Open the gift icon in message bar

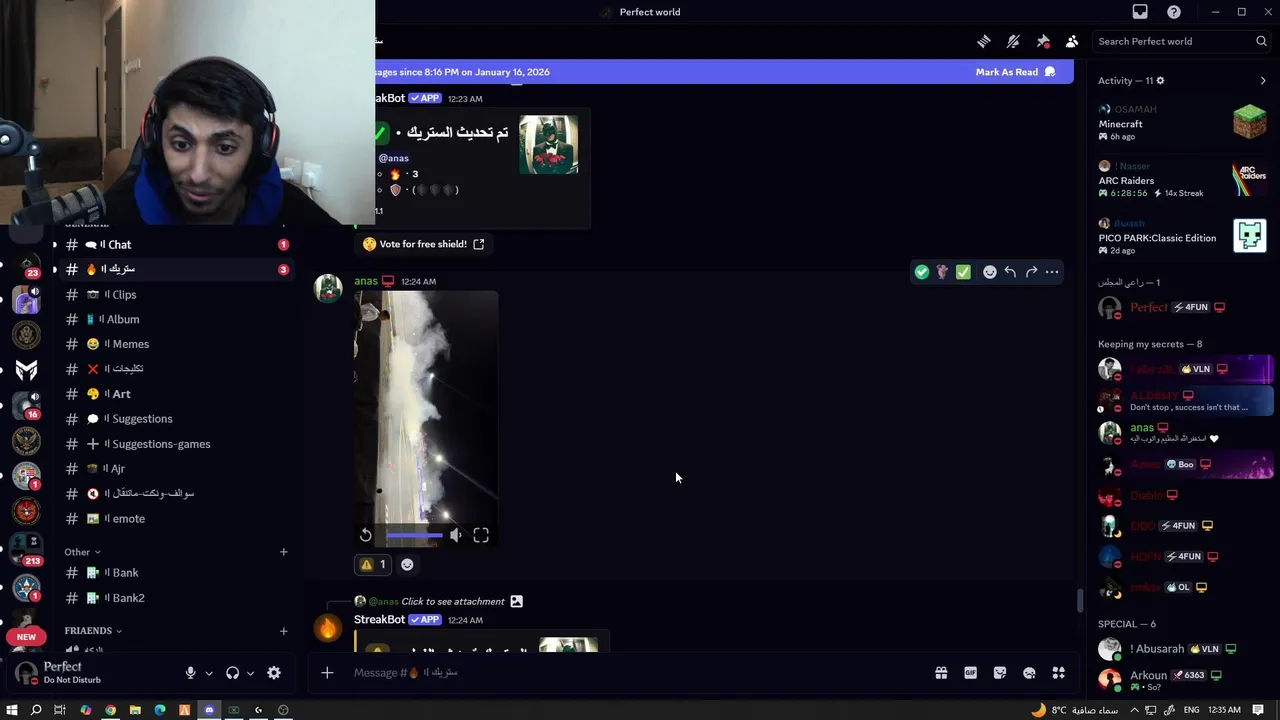coord(941,673)
